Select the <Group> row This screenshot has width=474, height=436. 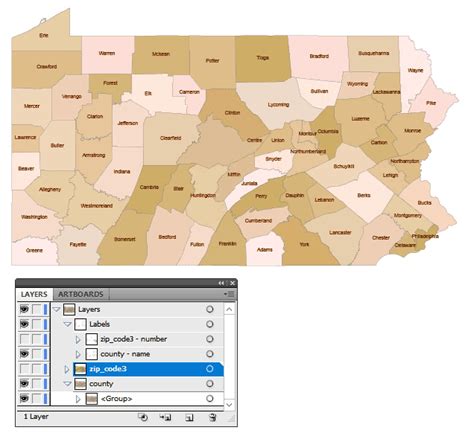click(137, 398)
